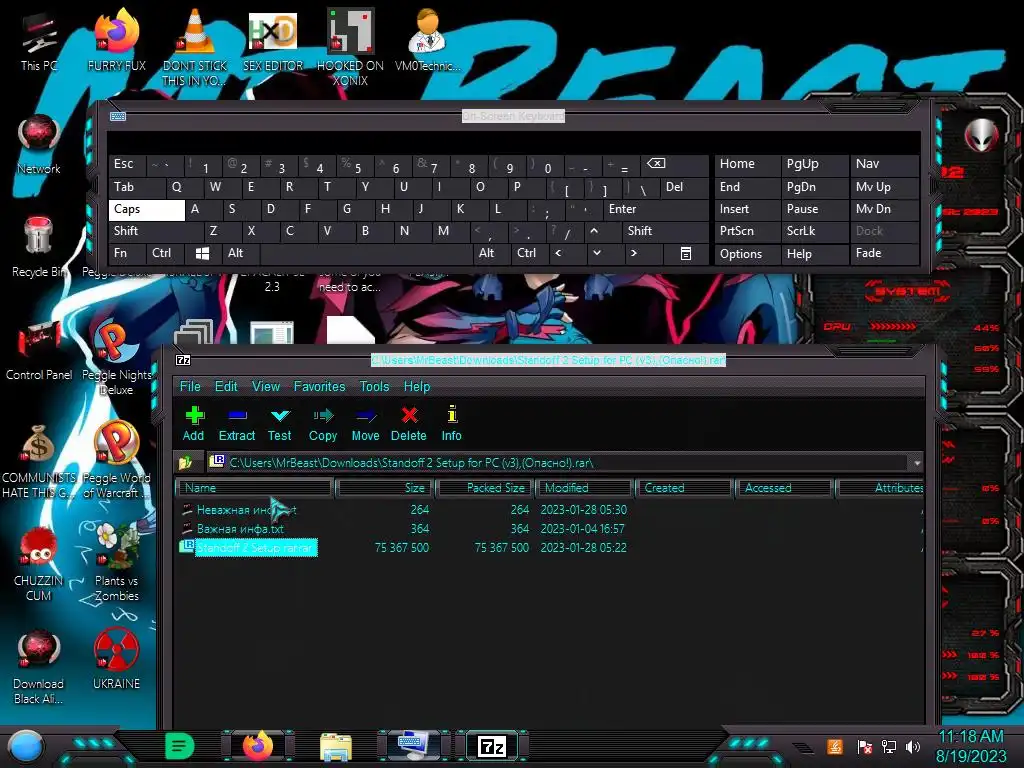Toggle the right Alt key
Screen dimensions: 1024x768
492,253
